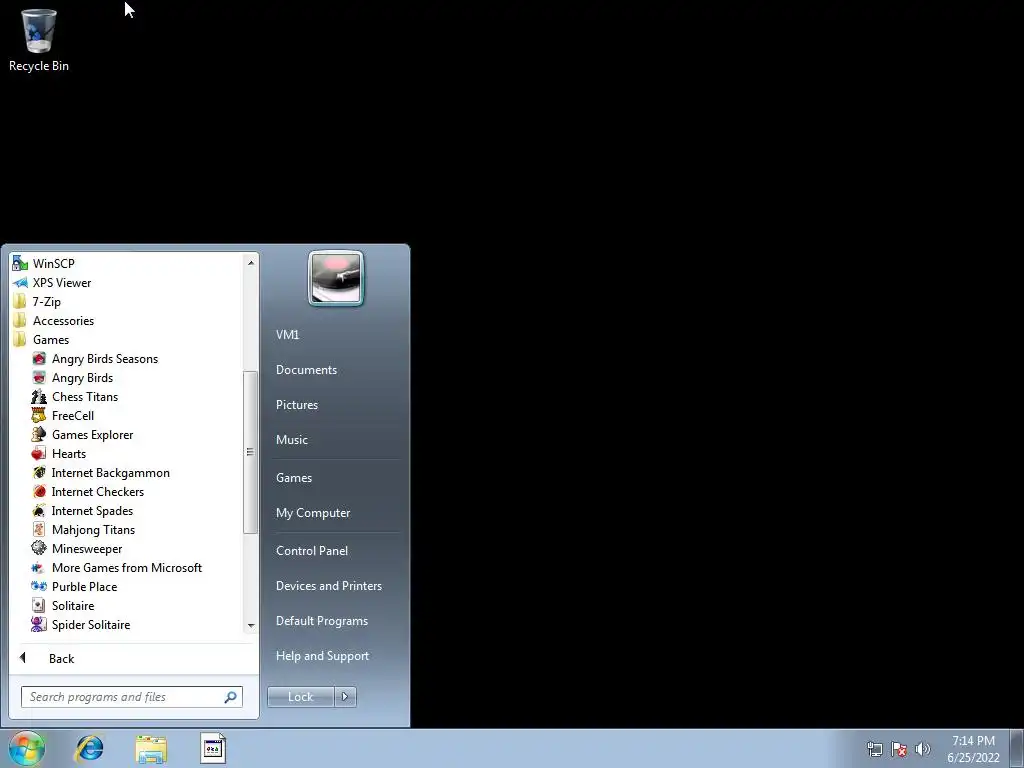Open Control Panel
Image resolution: width=1024 pixels, height=768 pixels.
click(312, 551)
